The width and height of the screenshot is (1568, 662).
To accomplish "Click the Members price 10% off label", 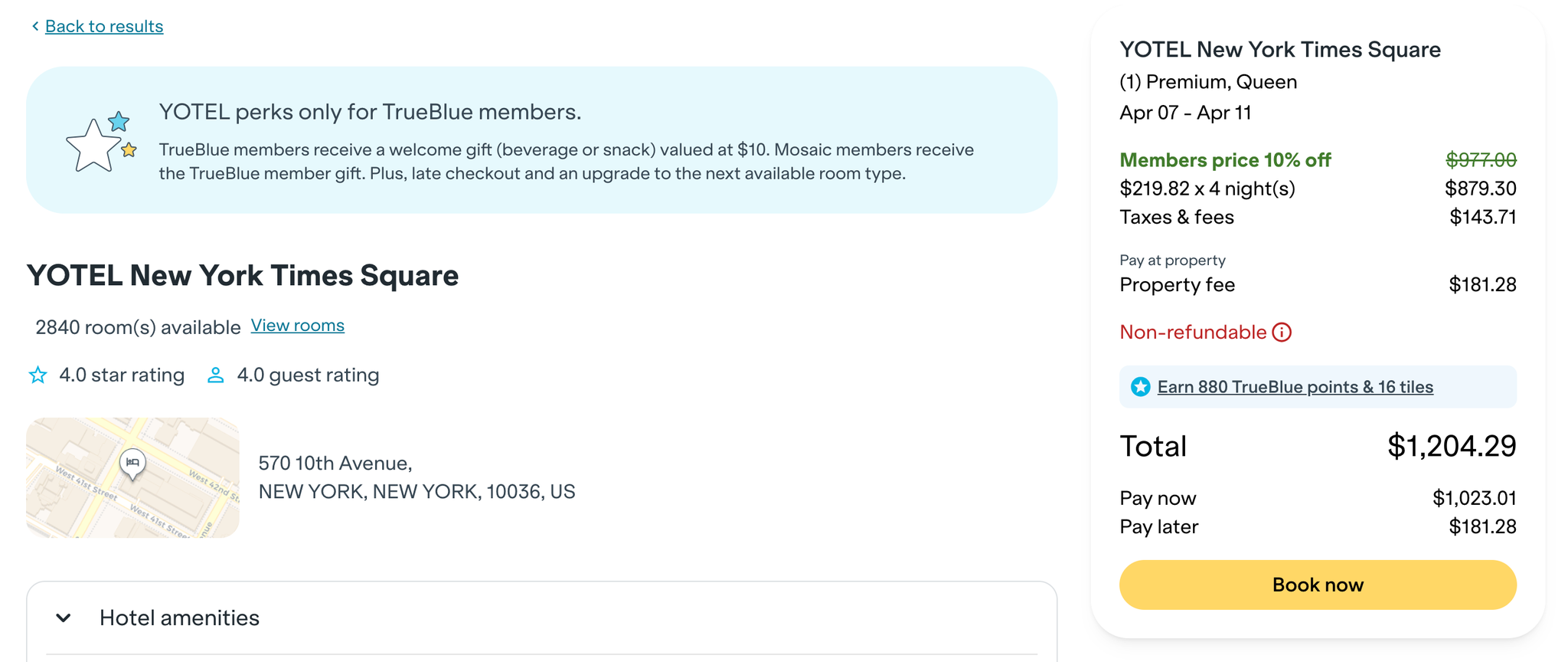I will coord(1225,160).
